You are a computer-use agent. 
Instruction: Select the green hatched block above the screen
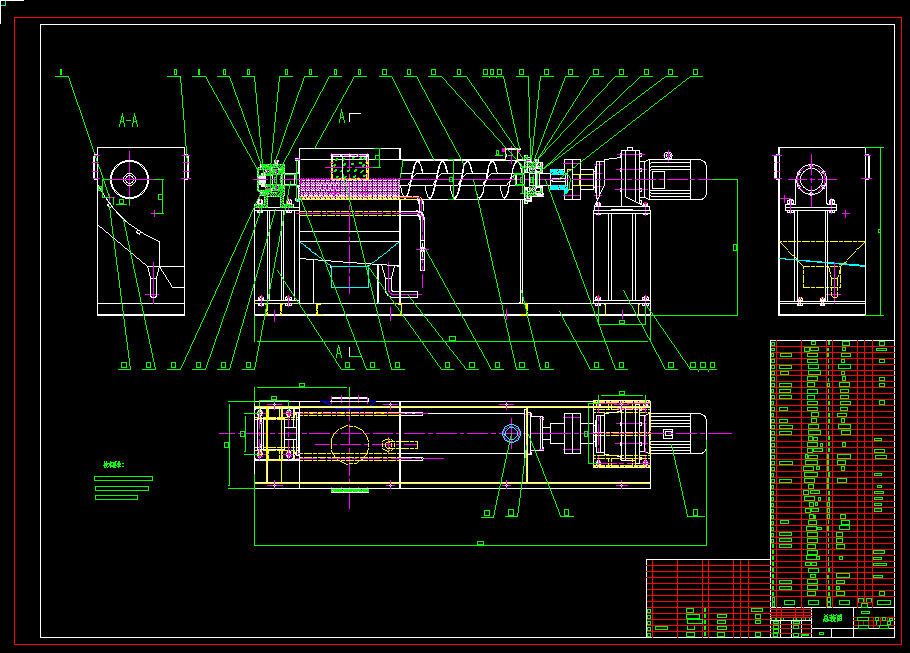(349, 167)
